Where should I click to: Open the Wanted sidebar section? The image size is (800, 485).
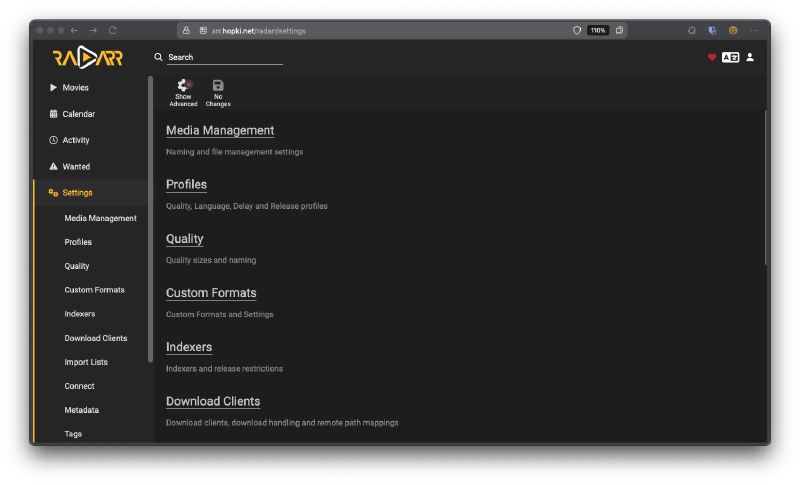76,167
